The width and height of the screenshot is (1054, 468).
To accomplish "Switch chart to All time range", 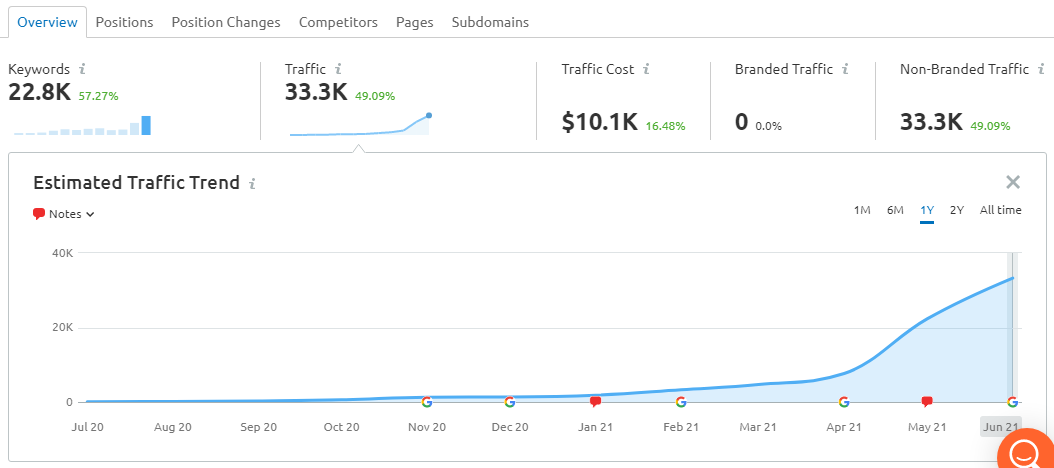I will click(1000, 210).
